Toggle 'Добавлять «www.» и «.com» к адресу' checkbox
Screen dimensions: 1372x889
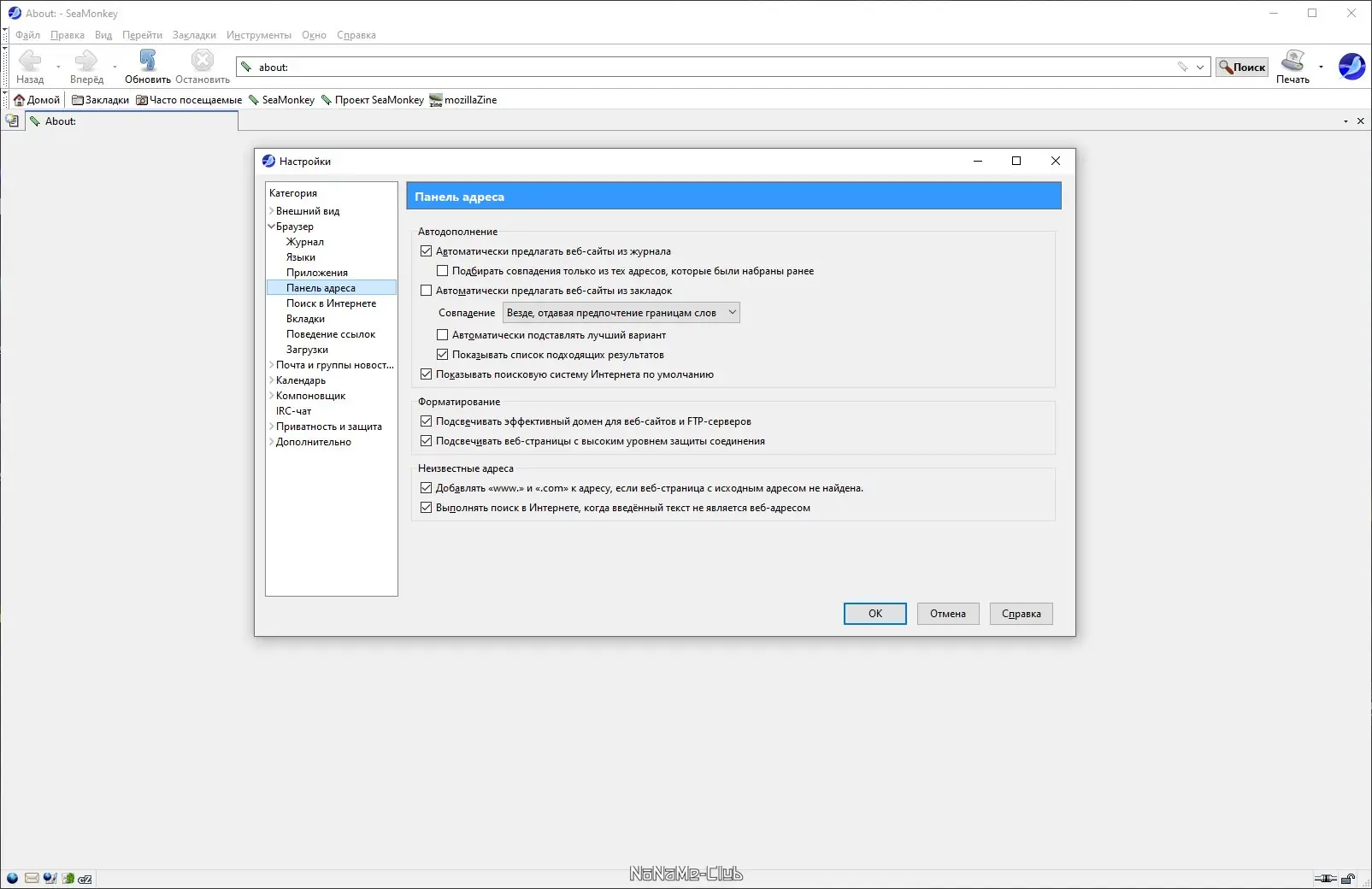pos(427,488)
